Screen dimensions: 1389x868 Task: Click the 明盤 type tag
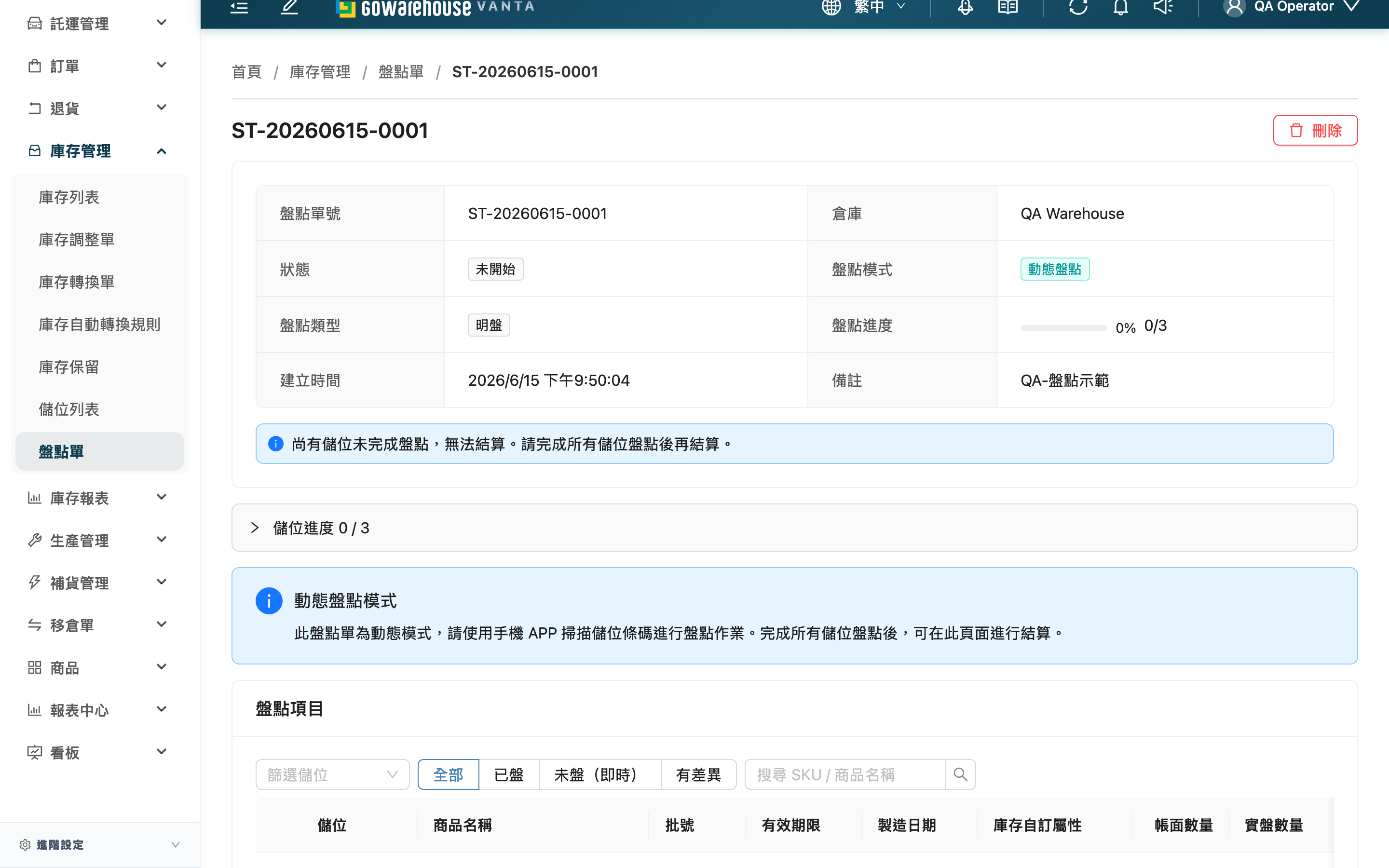coord(489,325)
